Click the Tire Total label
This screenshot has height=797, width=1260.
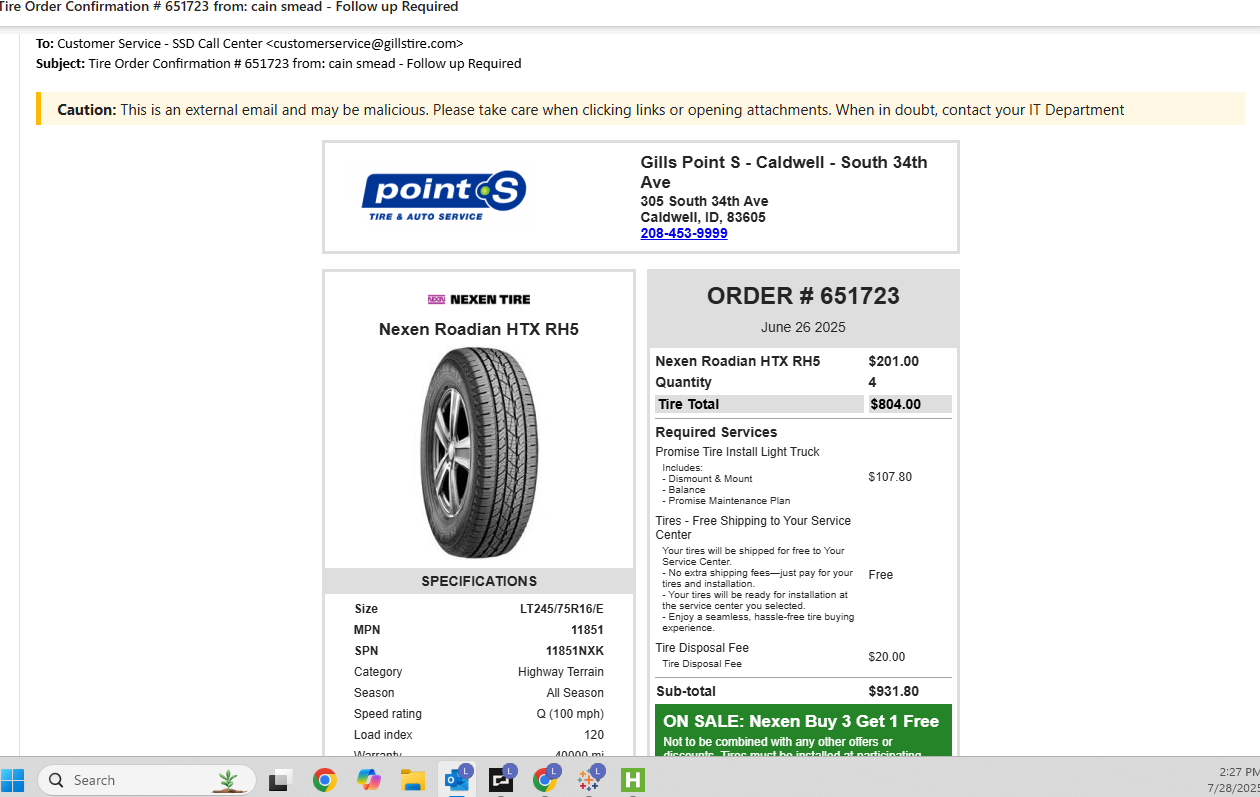coord(689,404)
